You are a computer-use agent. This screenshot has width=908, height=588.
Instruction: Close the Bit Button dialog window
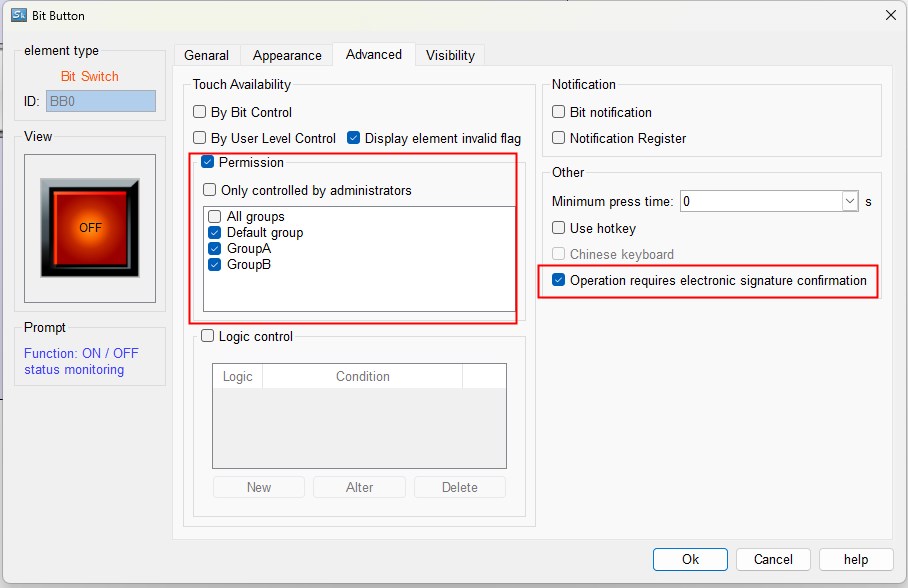coord(891,14)
